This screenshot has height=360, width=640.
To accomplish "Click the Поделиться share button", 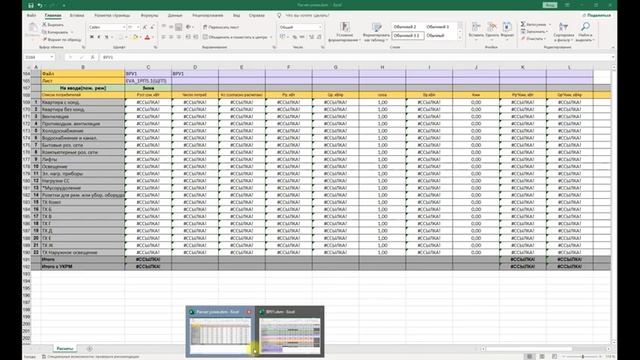I will pyautogui.click(x=596, y=15).
